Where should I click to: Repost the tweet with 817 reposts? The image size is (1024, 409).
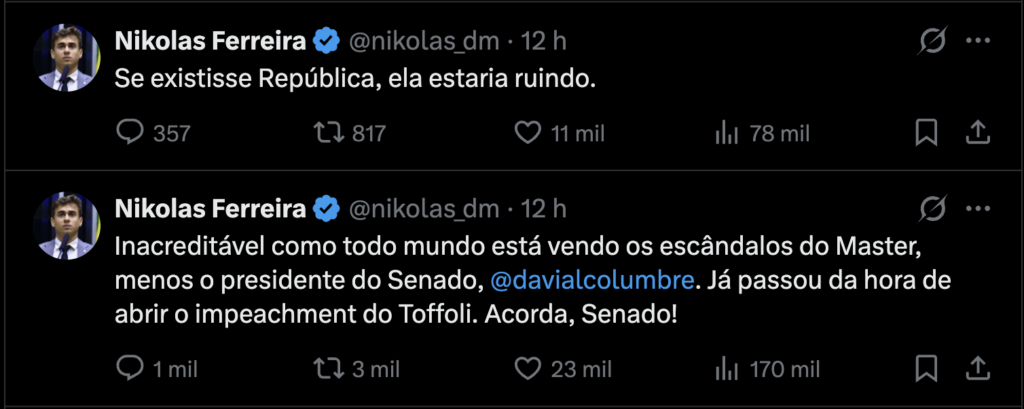pyautogui.click(x=327, y=132)
